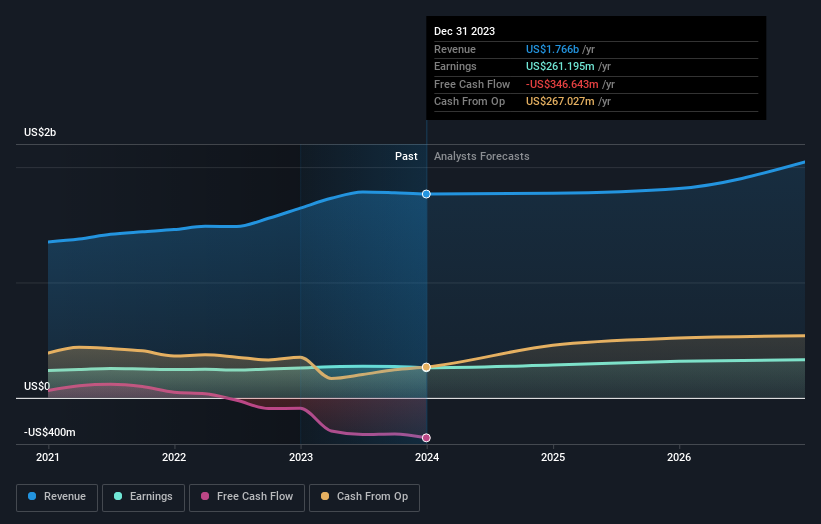The height and width of the screenshot is (524, 821).
Task: Click the 2026 x-axis label
Action: pos(679,457)
